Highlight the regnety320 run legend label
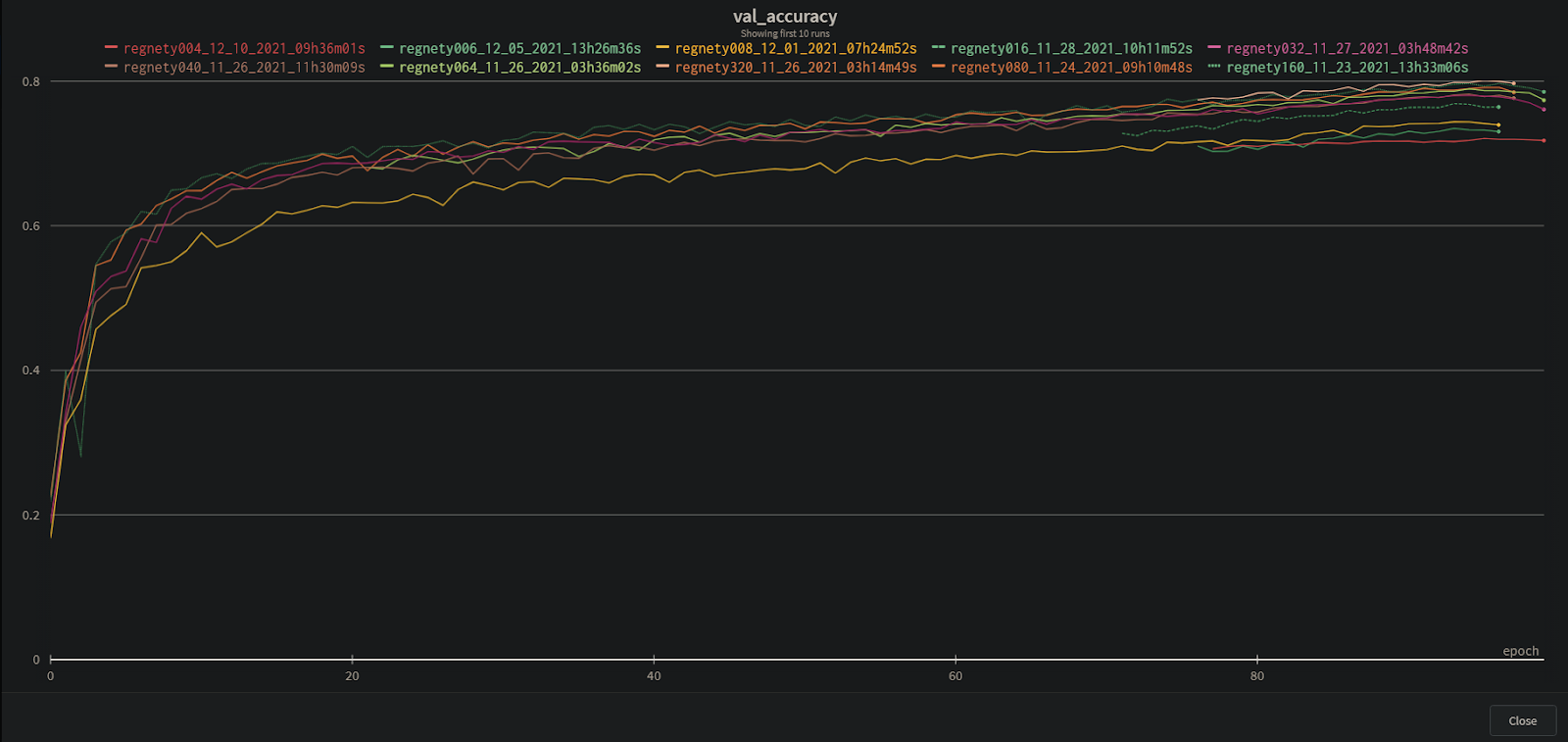 [795, 68]
